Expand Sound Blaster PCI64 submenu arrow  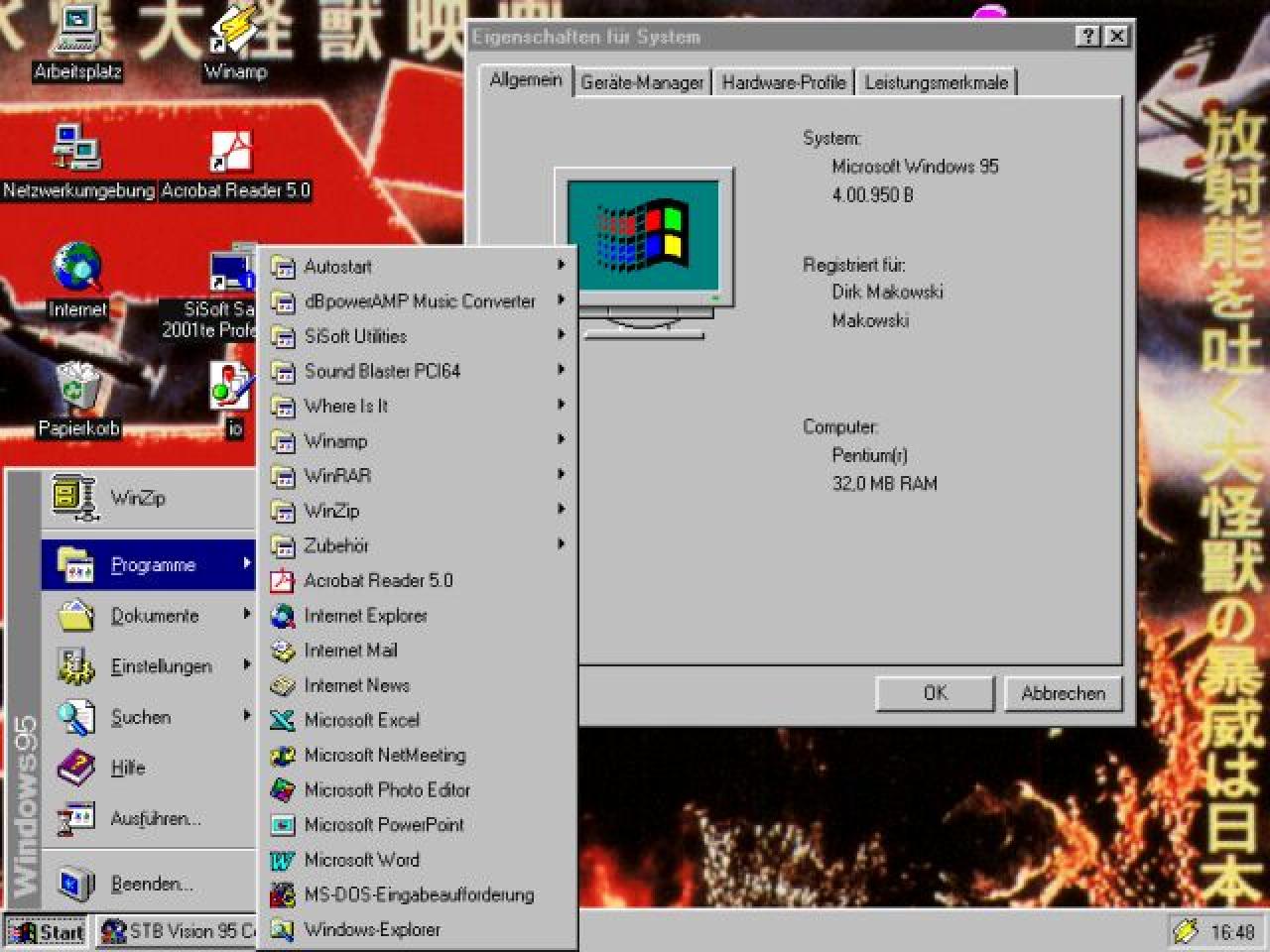pos(561,369)
